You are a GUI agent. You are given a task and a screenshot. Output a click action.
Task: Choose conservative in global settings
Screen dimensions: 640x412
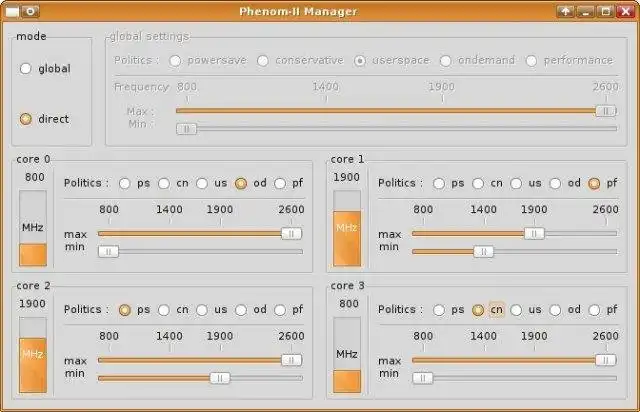[x=263, y=61]
